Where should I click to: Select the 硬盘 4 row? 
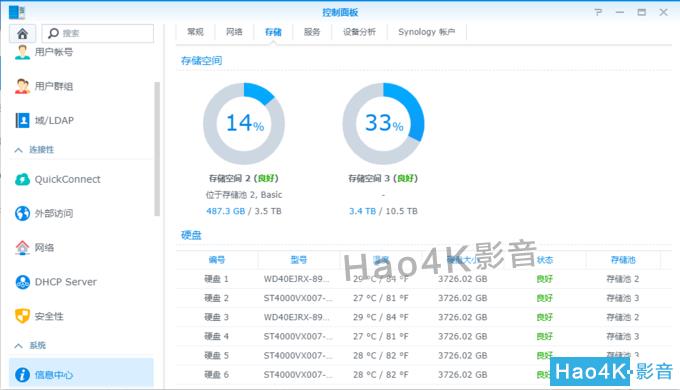click(x=424, y=336)
